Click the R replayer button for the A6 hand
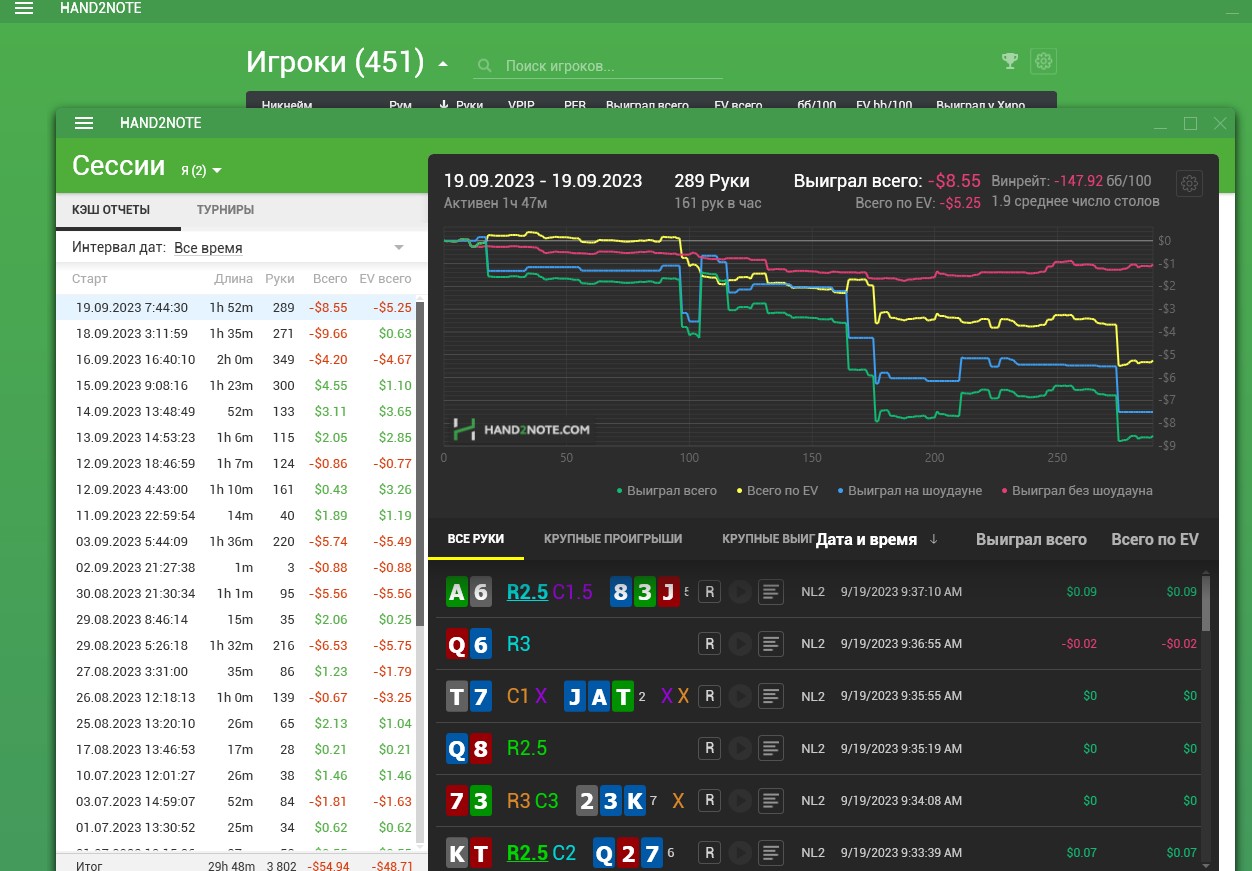Viewport: 1252px width, 871px height. tap(709, 592)
